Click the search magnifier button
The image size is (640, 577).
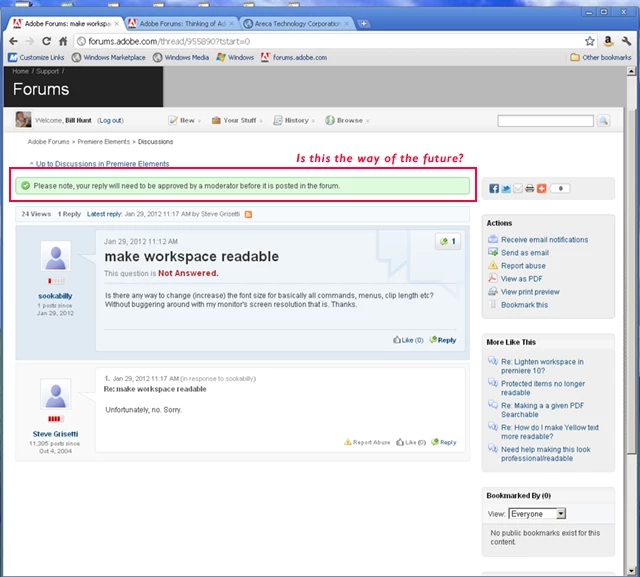pos(603,121)
